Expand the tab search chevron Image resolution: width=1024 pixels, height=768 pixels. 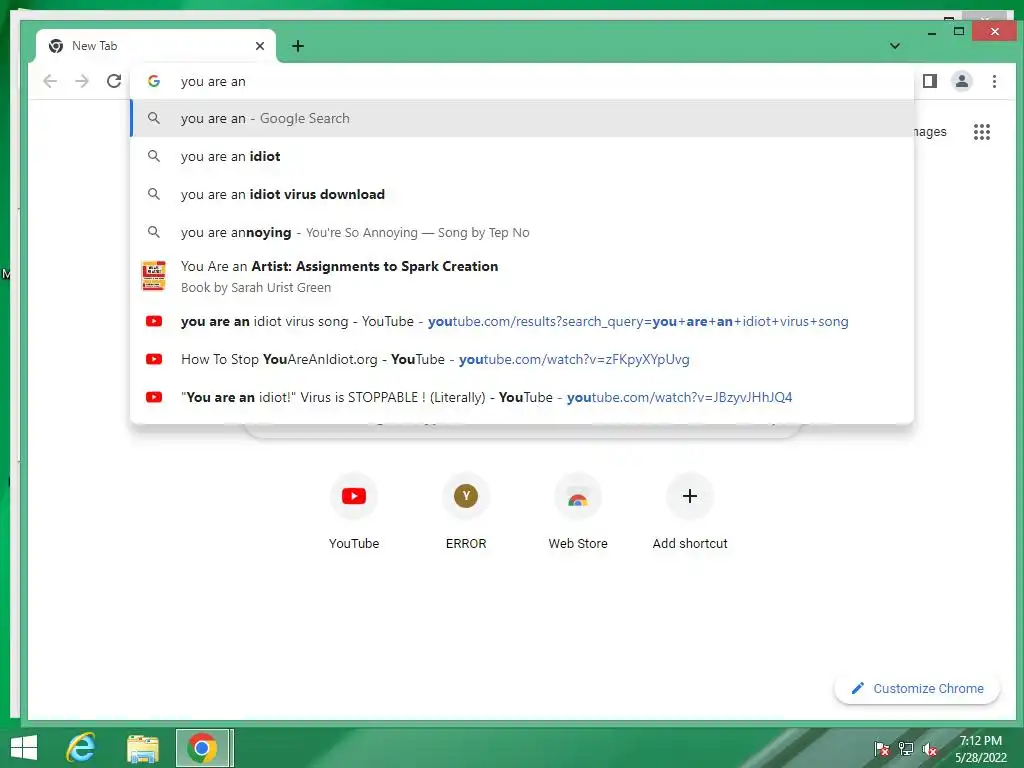click(895, 46)
